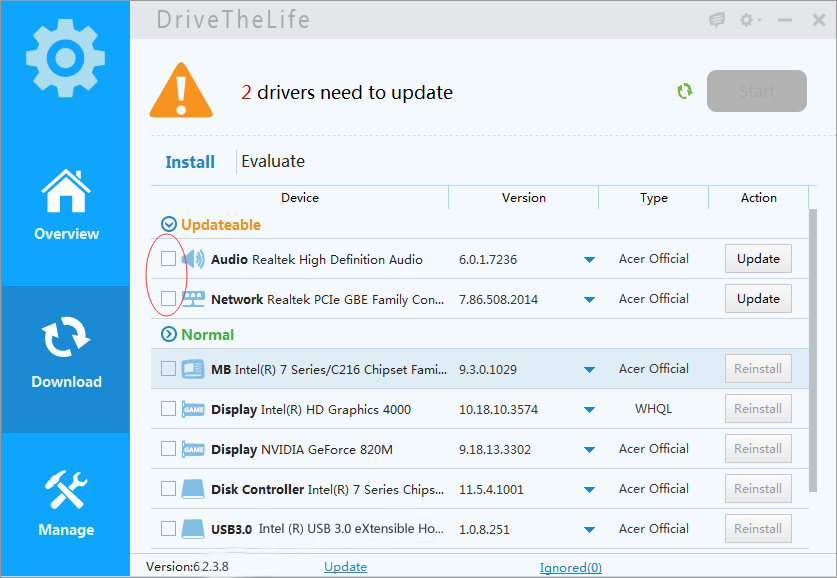The height and width of the screenshot is (578, 837).
Task: Click the NVIDIA GeForce display icon
Action: pos(193,449)
